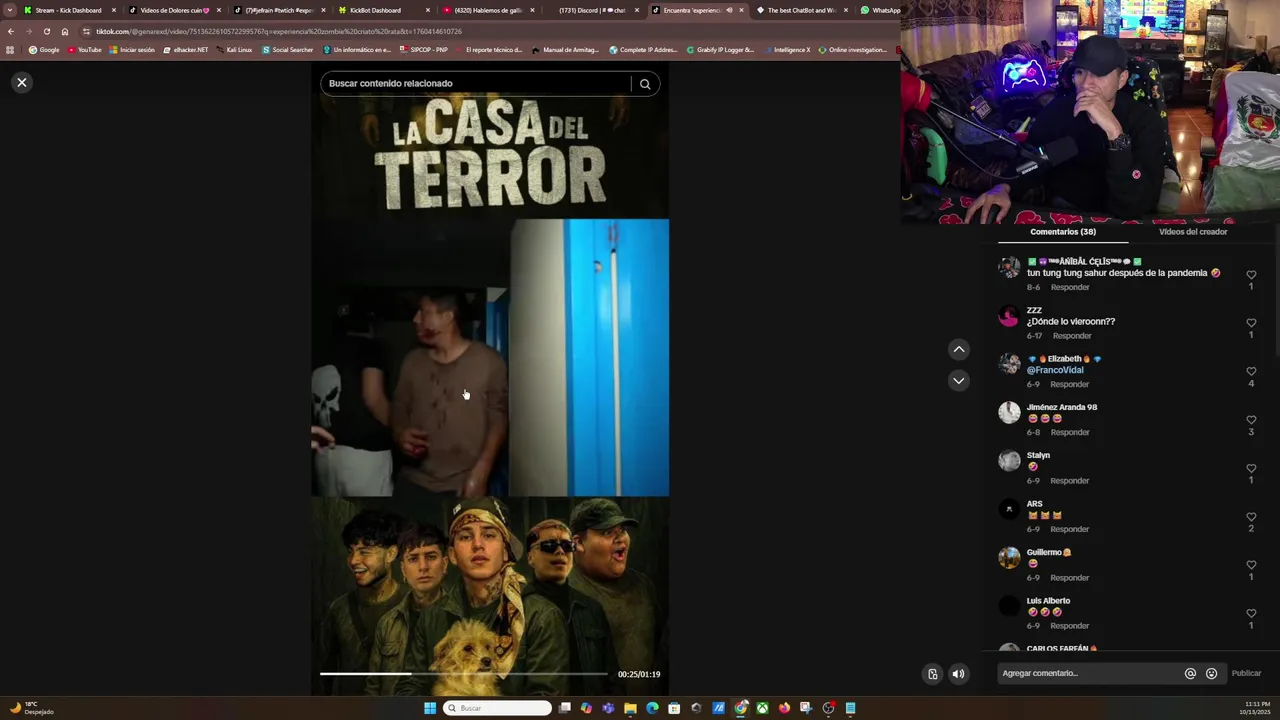Screen dimensions: 1280x720
Task: Select the tiktok.com address bar URL
Action: coord(280,31)
